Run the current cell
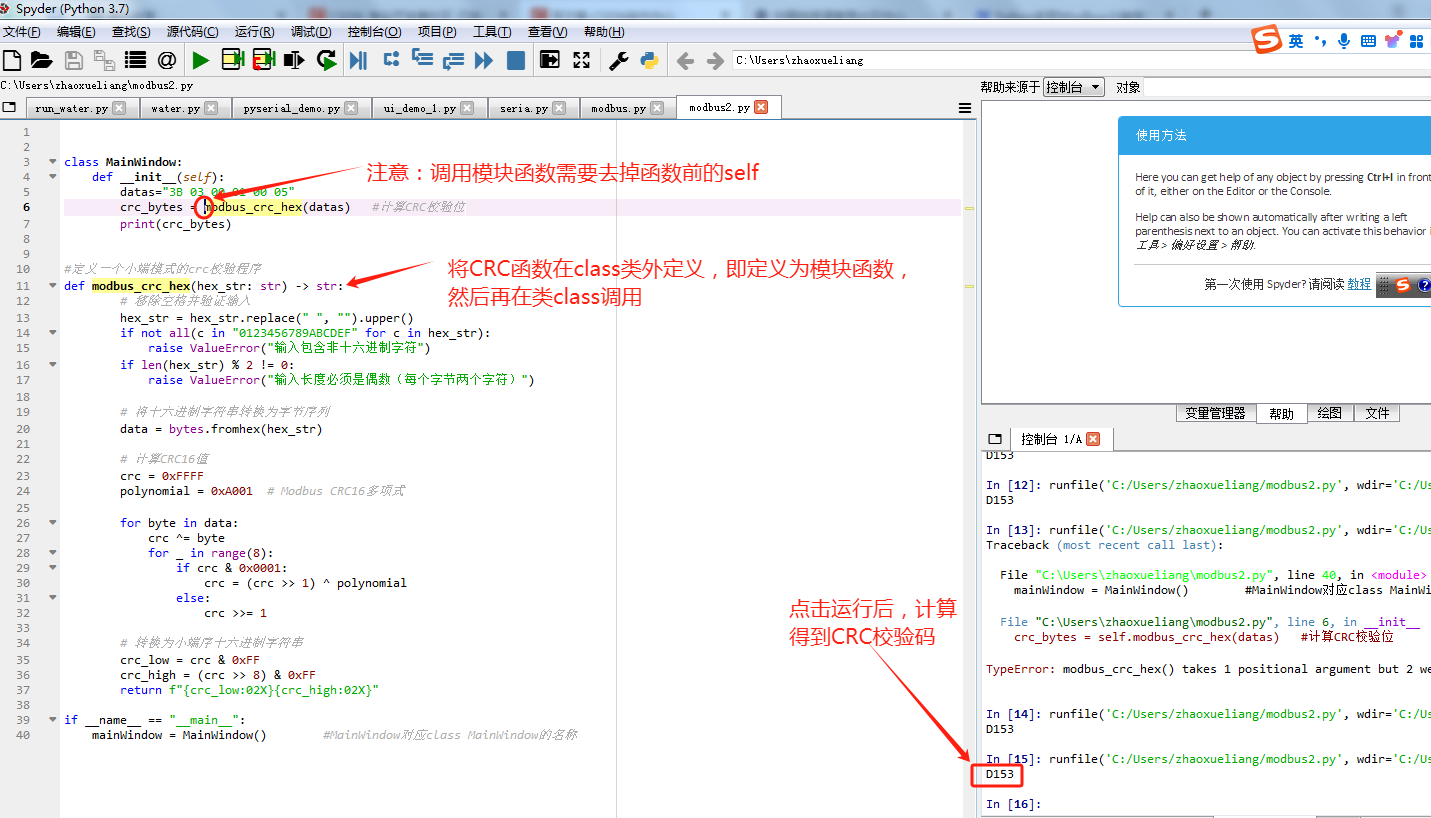This screenshot has height=818, width=1431. [x=232, y=59]
